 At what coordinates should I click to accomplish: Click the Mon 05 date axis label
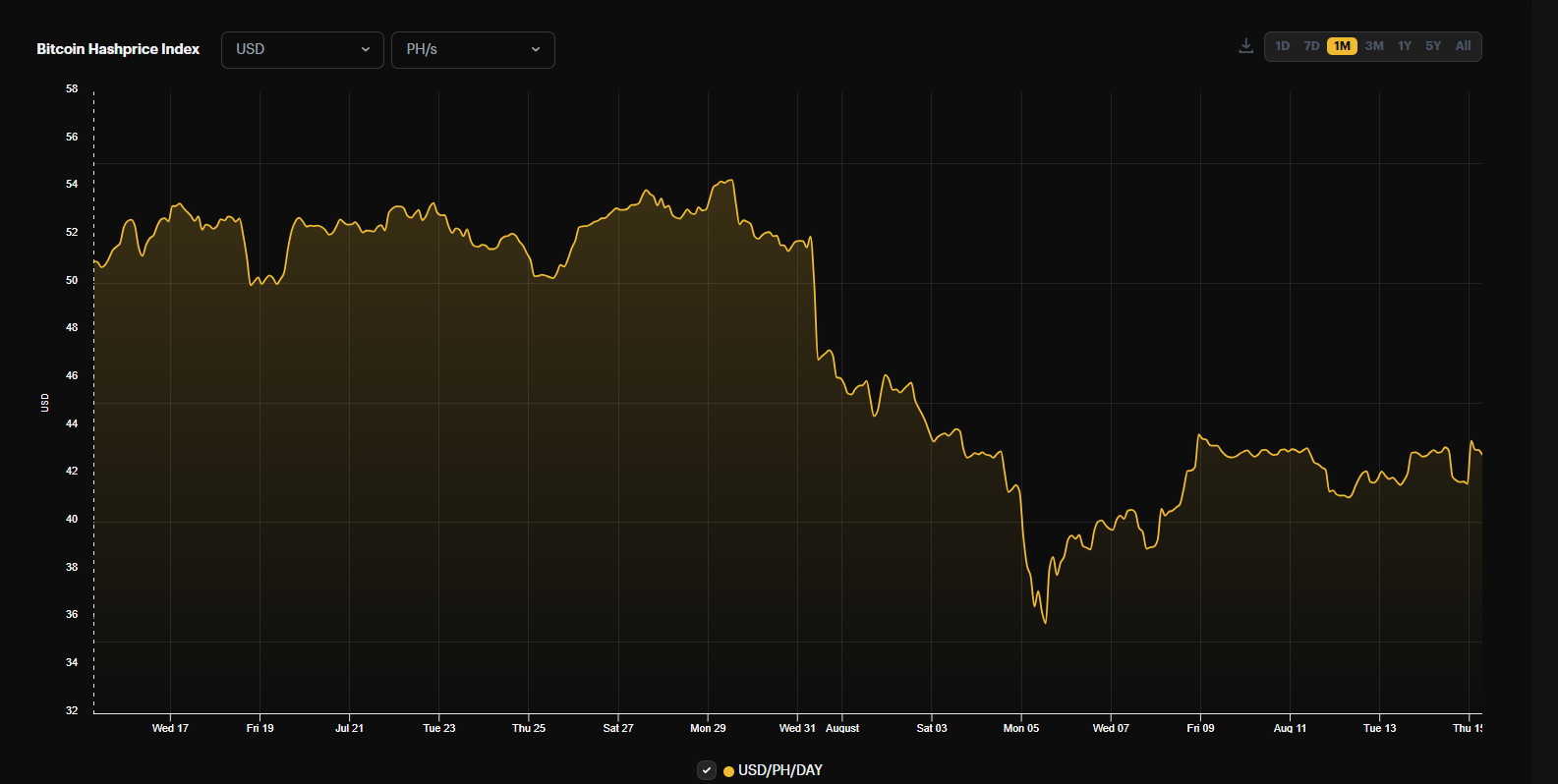[1020, 728]
